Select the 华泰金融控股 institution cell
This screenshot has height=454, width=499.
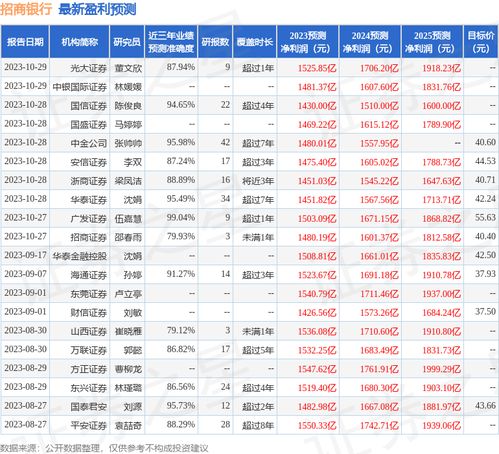pyautogui.click(x=80, y=256)
